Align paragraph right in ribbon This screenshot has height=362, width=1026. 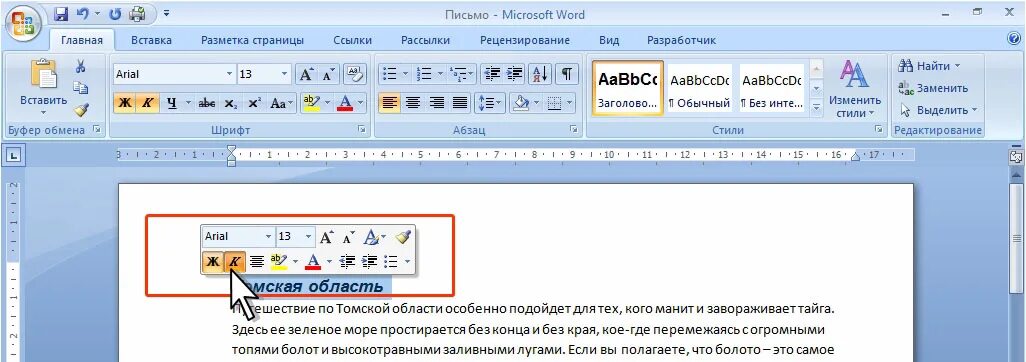[x=436, y=103]
